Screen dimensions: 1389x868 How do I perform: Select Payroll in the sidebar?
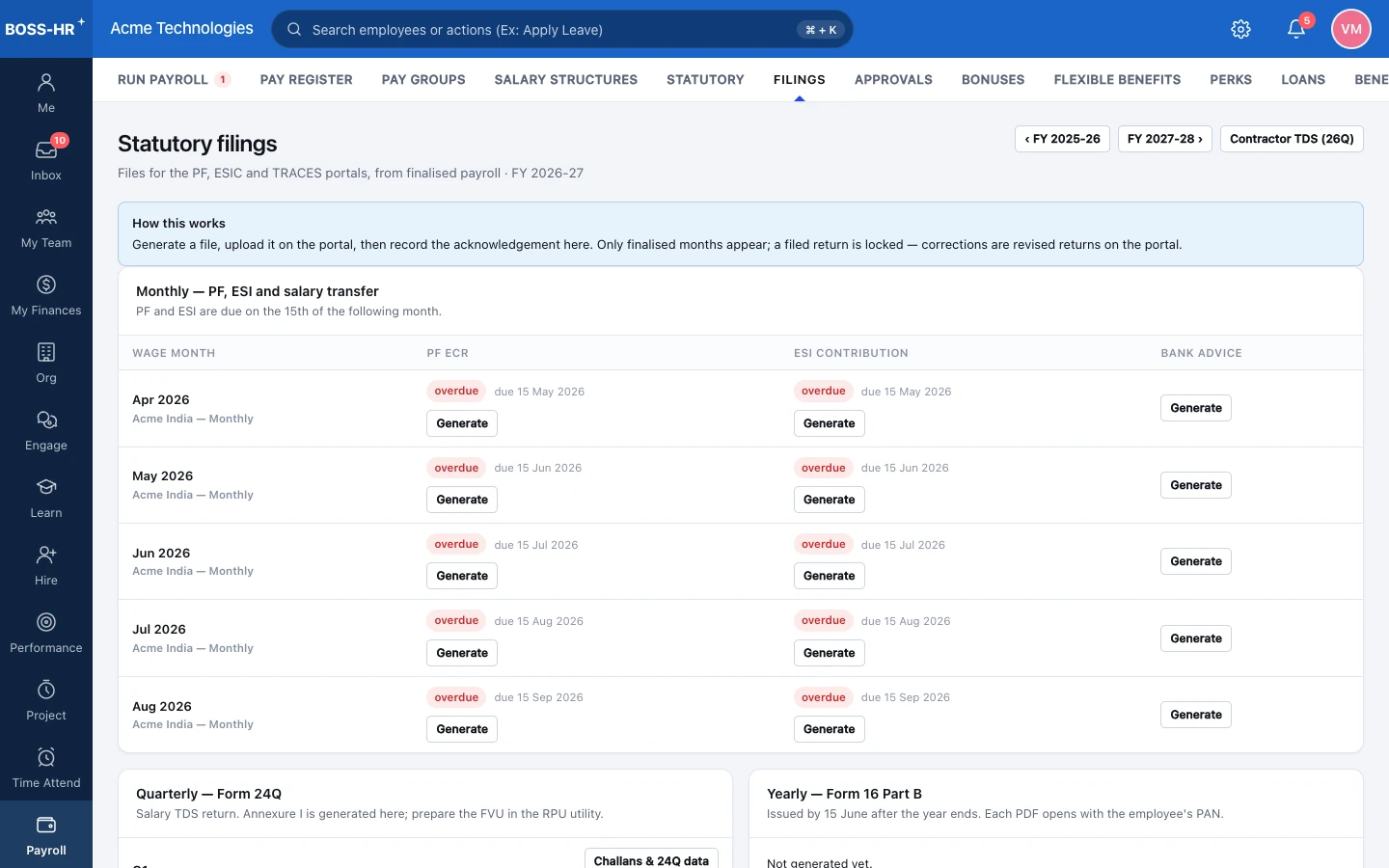(x=46, y=835)
